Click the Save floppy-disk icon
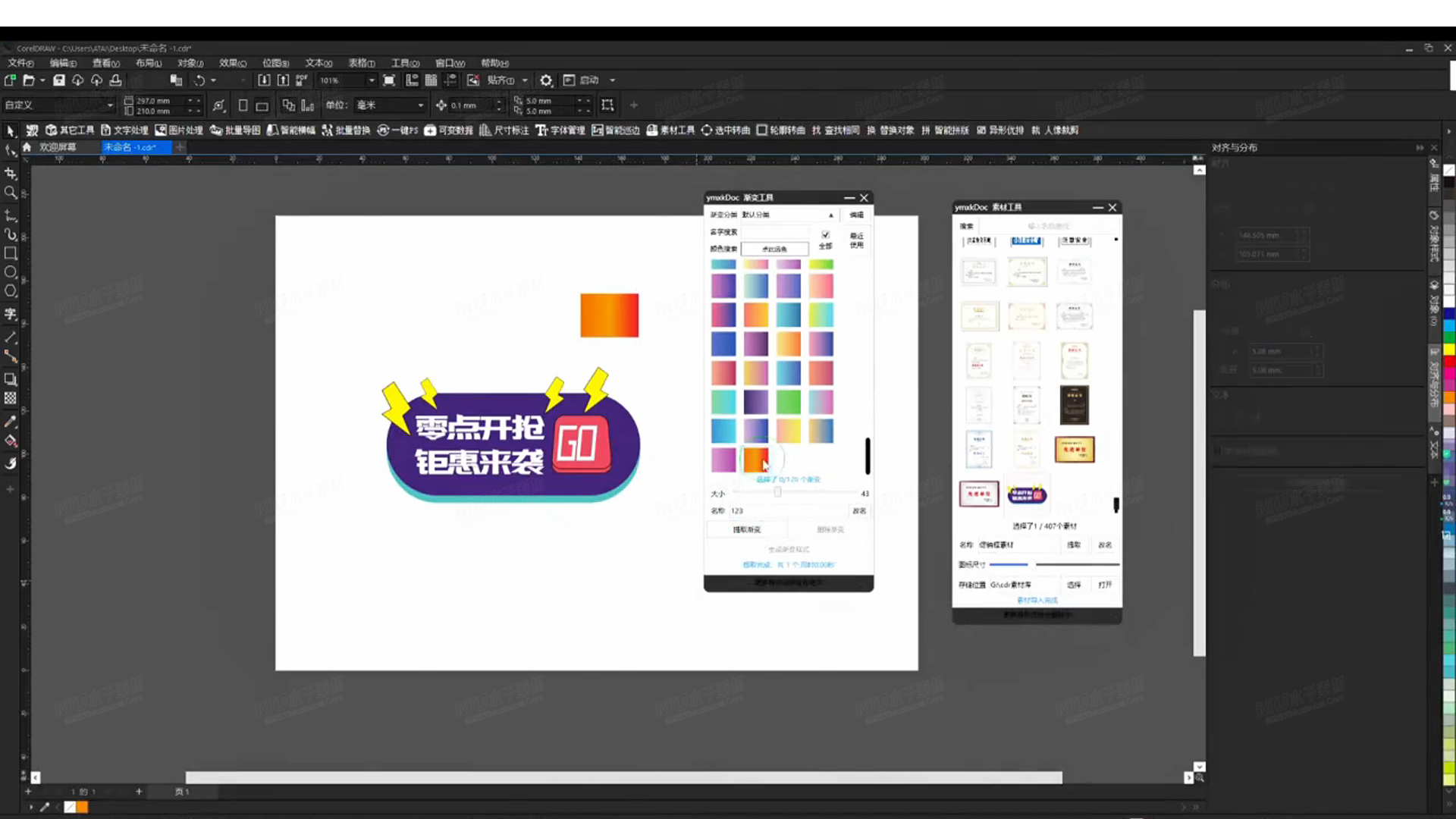Image resolution: width=1456 pixels, height=819 pixels. pos(59,80)
